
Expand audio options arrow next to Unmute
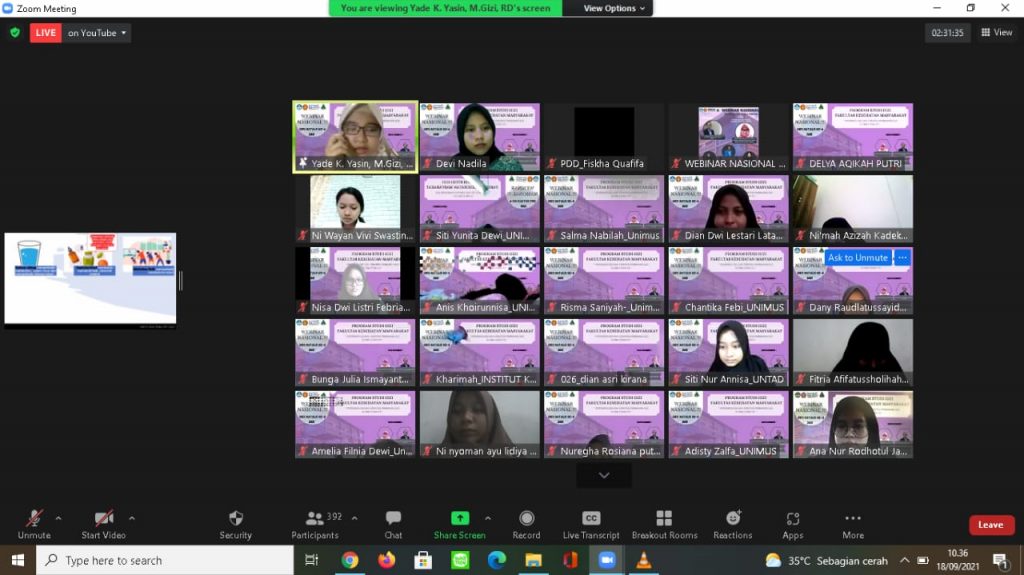click(58, 518)
